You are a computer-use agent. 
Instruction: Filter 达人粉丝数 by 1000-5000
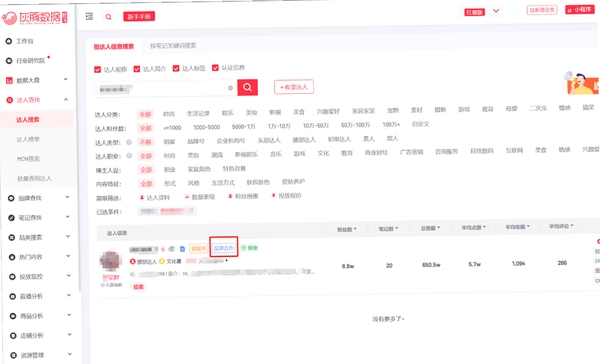coord(207,127)
